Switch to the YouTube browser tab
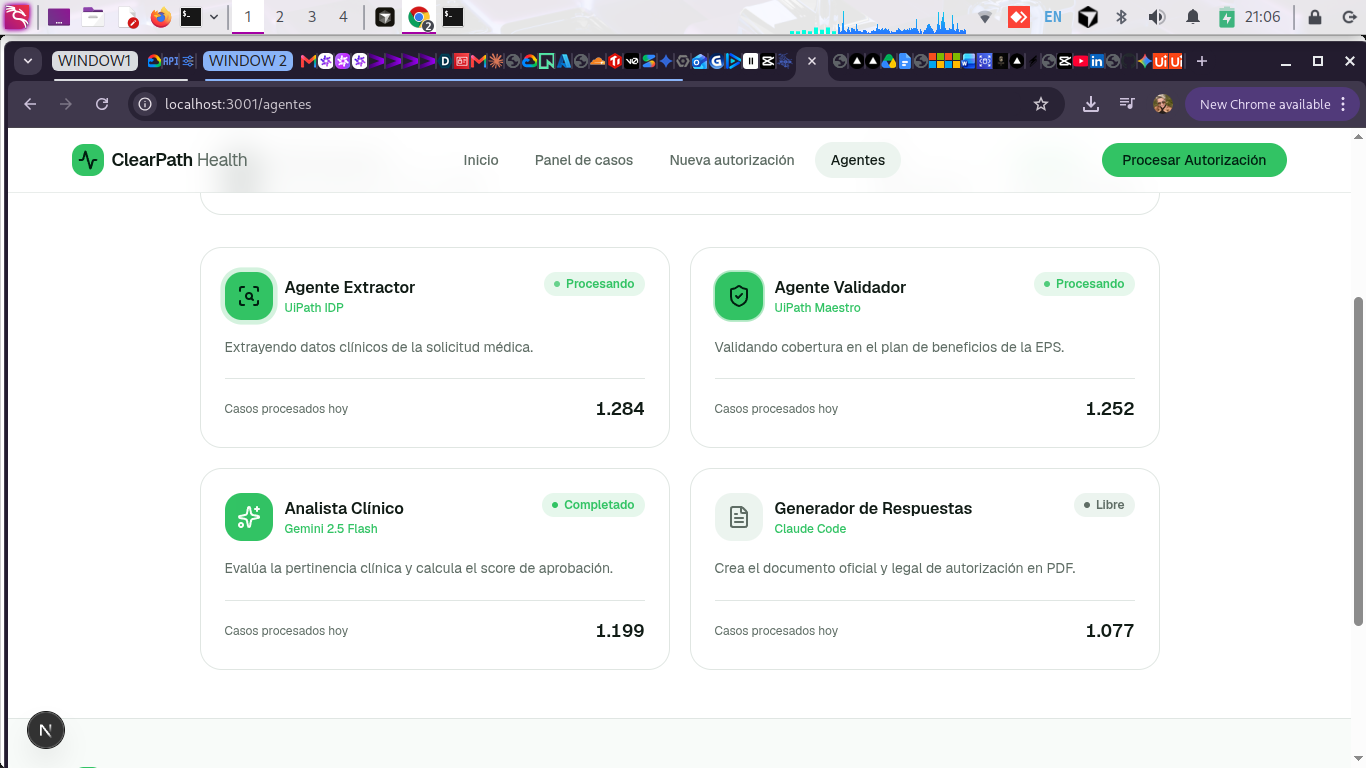 click(x=1080, y=61)
